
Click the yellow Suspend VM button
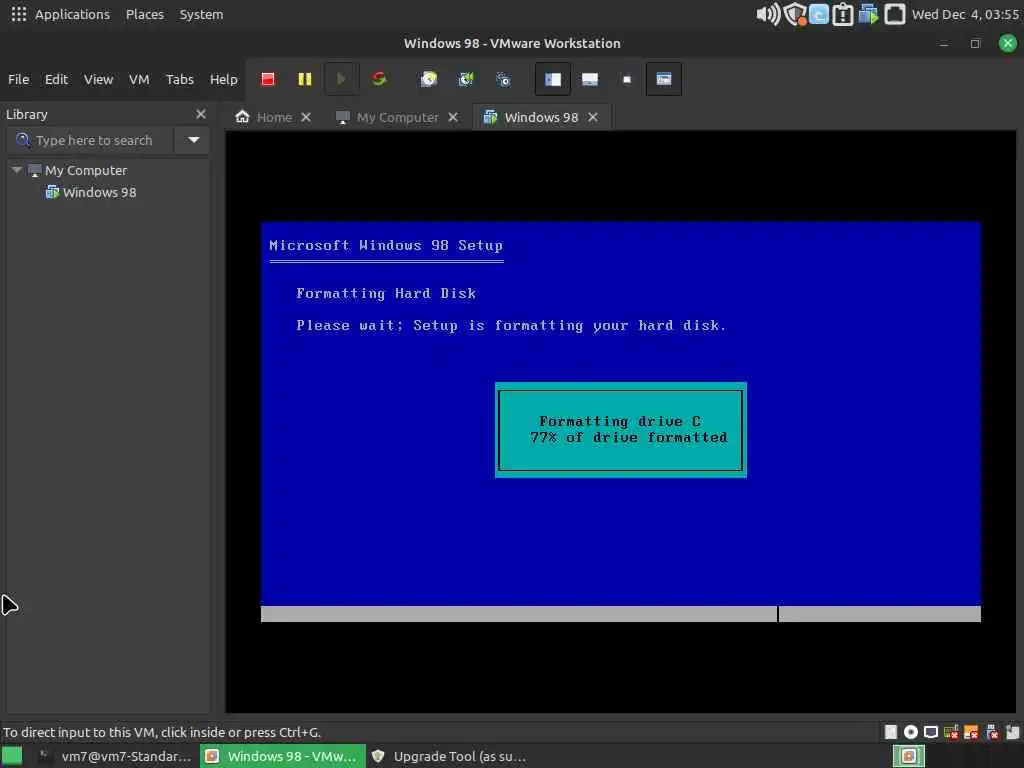coord(304,79)
